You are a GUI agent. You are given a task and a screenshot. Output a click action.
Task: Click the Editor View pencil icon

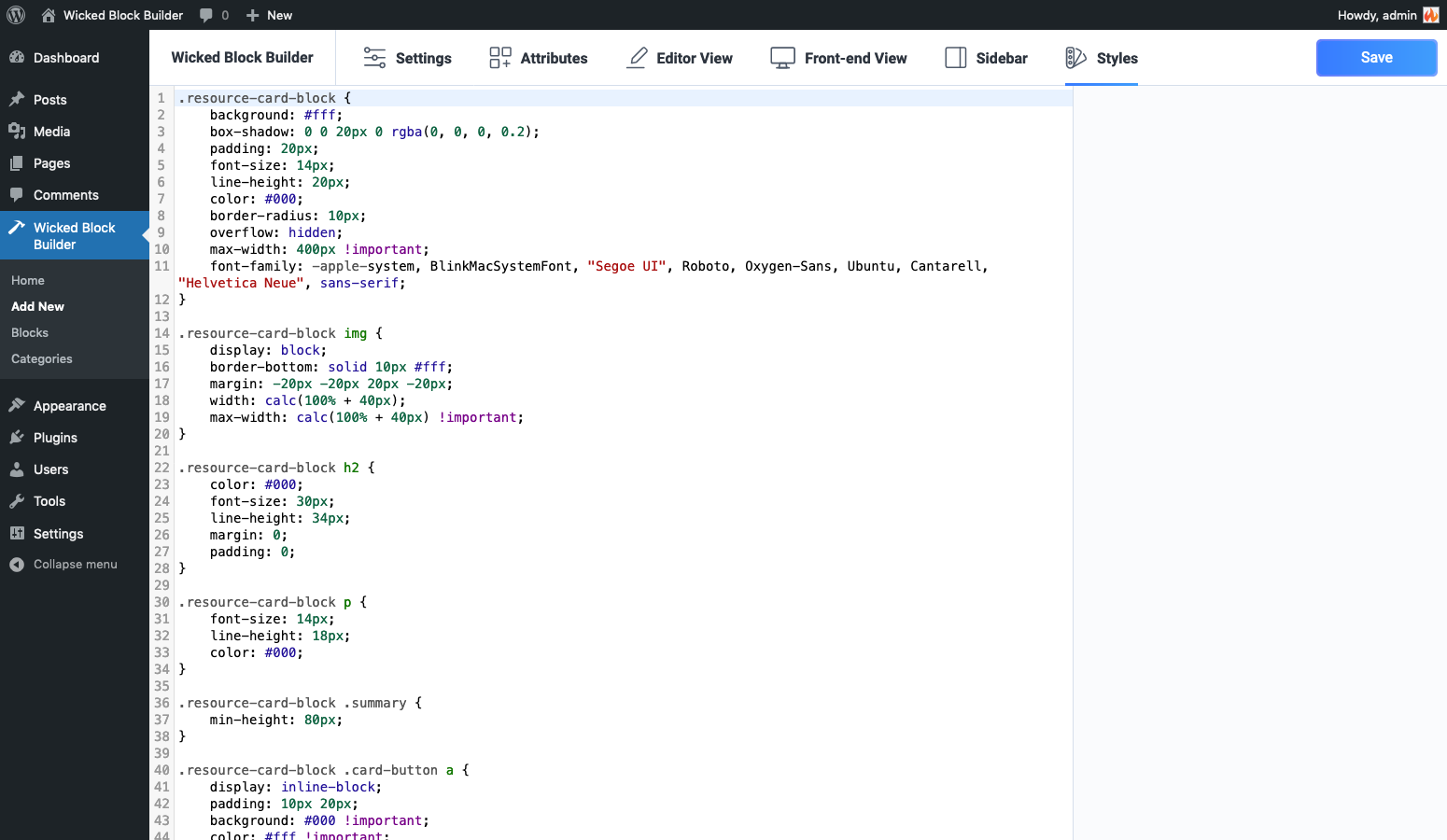pos(638,58)
